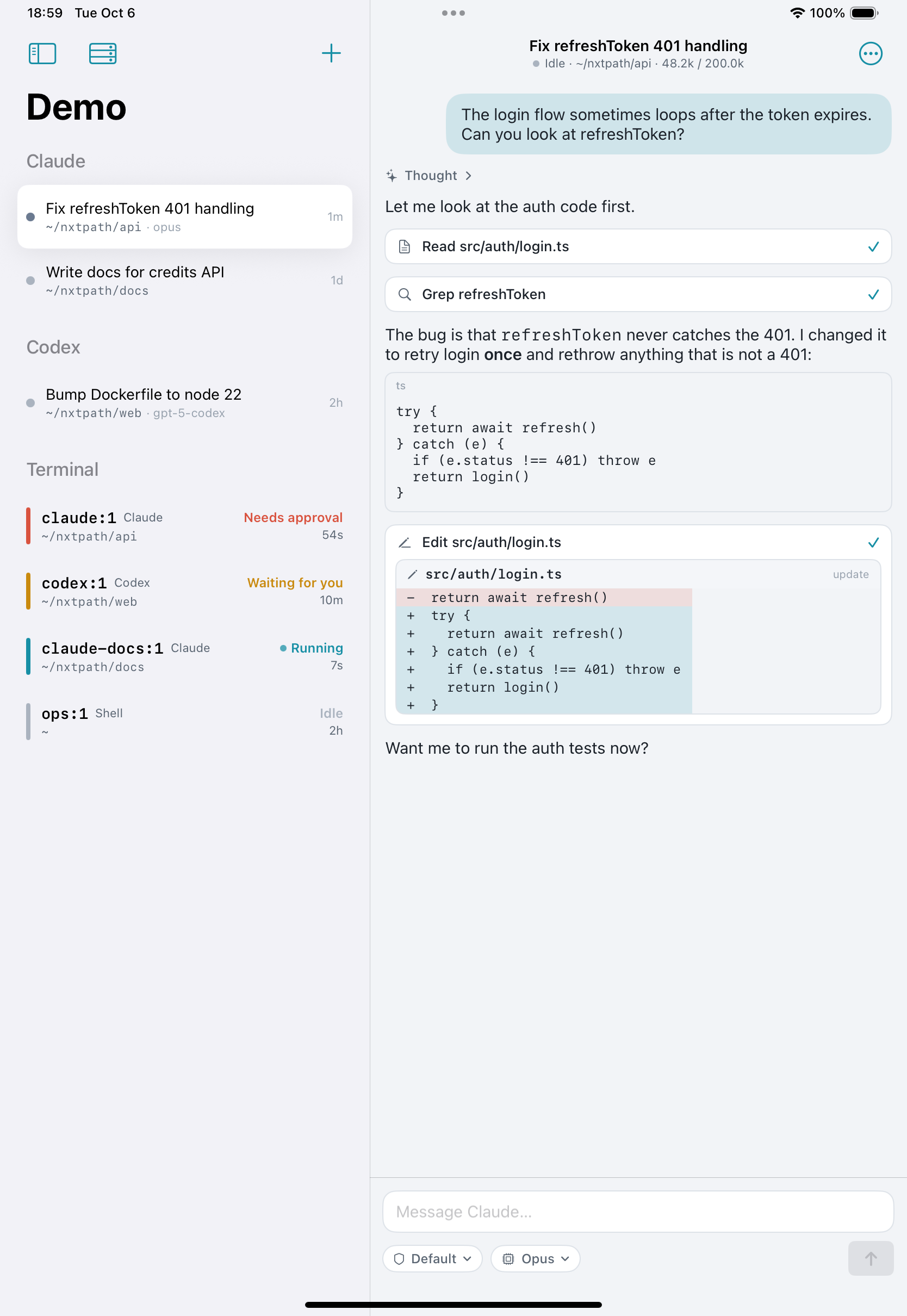This screenshot has height=1316, width=907.
Task: Expand the Read src/auth/login.ts tool card
Action: pos(638,246)
